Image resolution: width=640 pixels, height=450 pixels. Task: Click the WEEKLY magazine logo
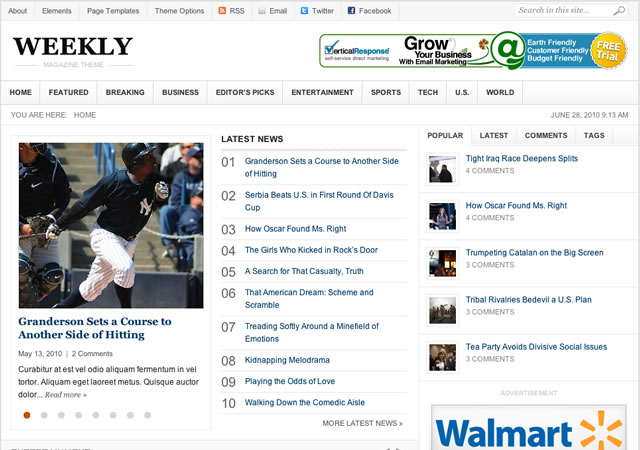point(73,47)
